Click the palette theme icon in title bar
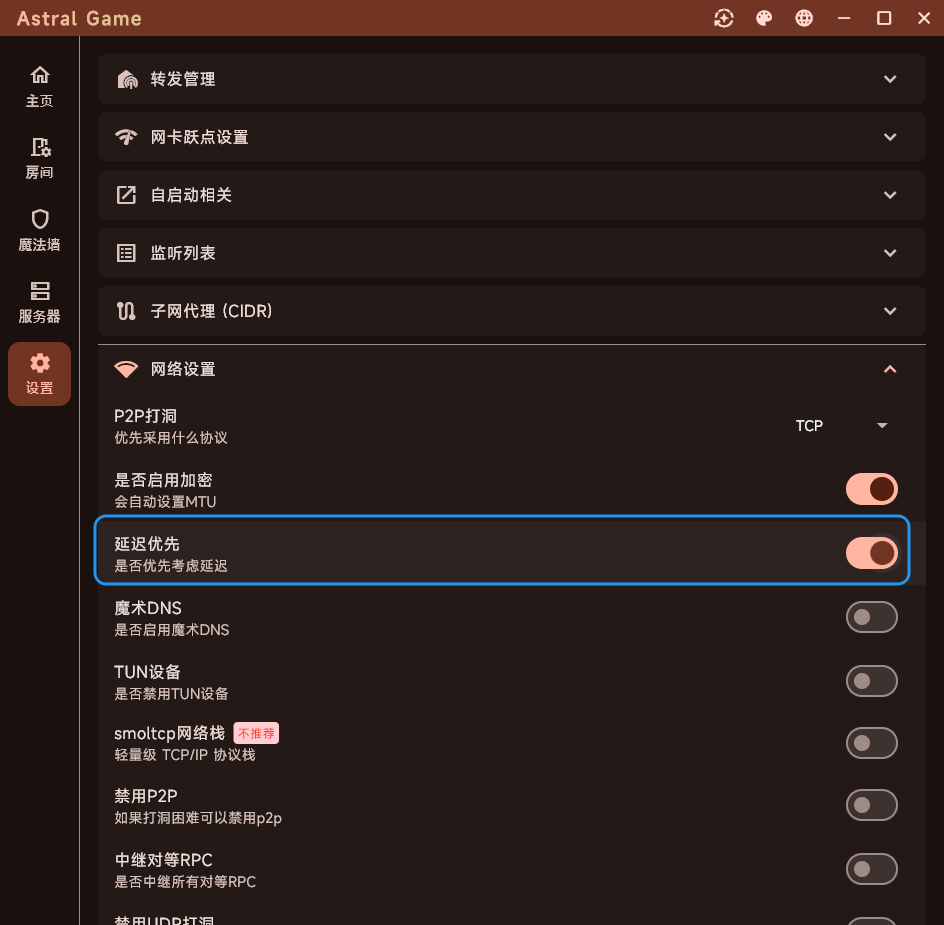The width and height of the screenshot is (944, 925). tap(764, 18)
